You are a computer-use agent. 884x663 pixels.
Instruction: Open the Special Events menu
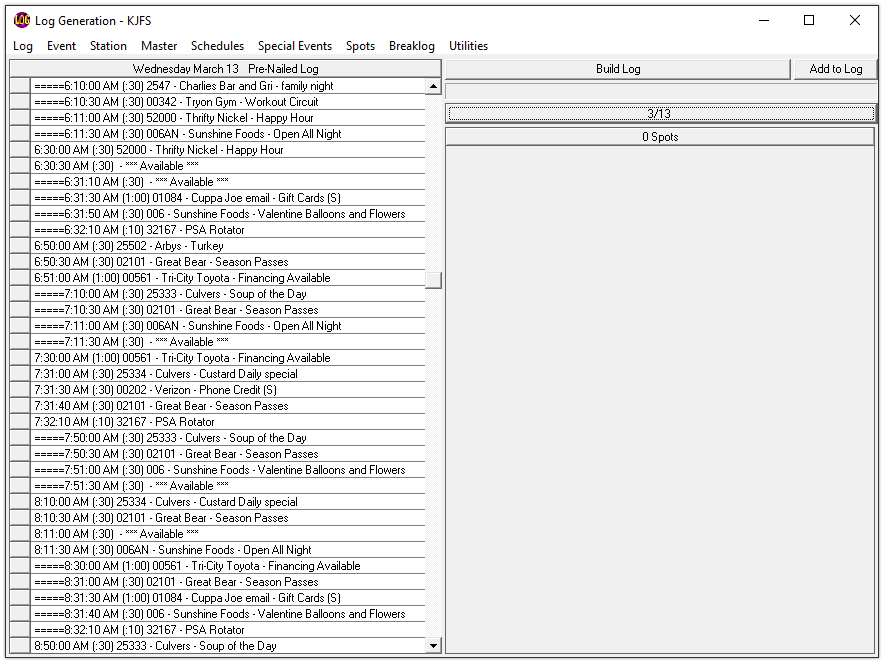pos(294,46)
